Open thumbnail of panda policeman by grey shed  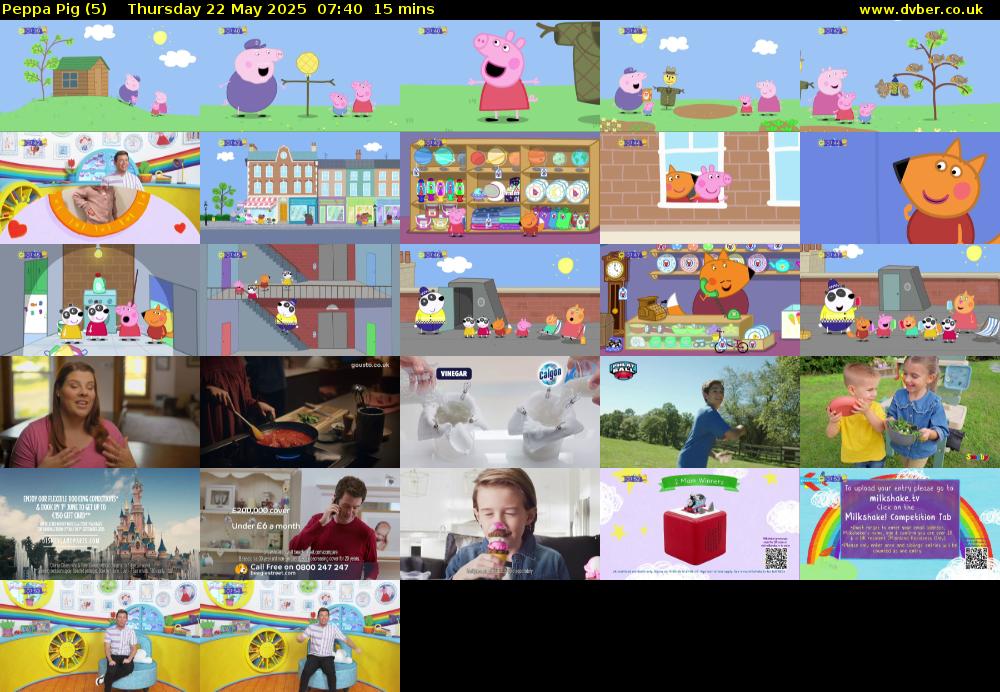coord(500,300)
